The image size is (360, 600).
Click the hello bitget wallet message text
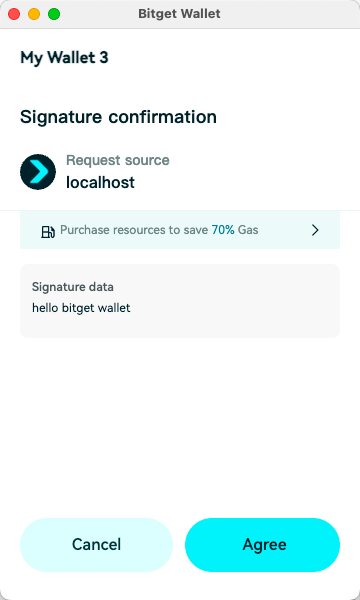pyautogui.click(x=81, y=308)
